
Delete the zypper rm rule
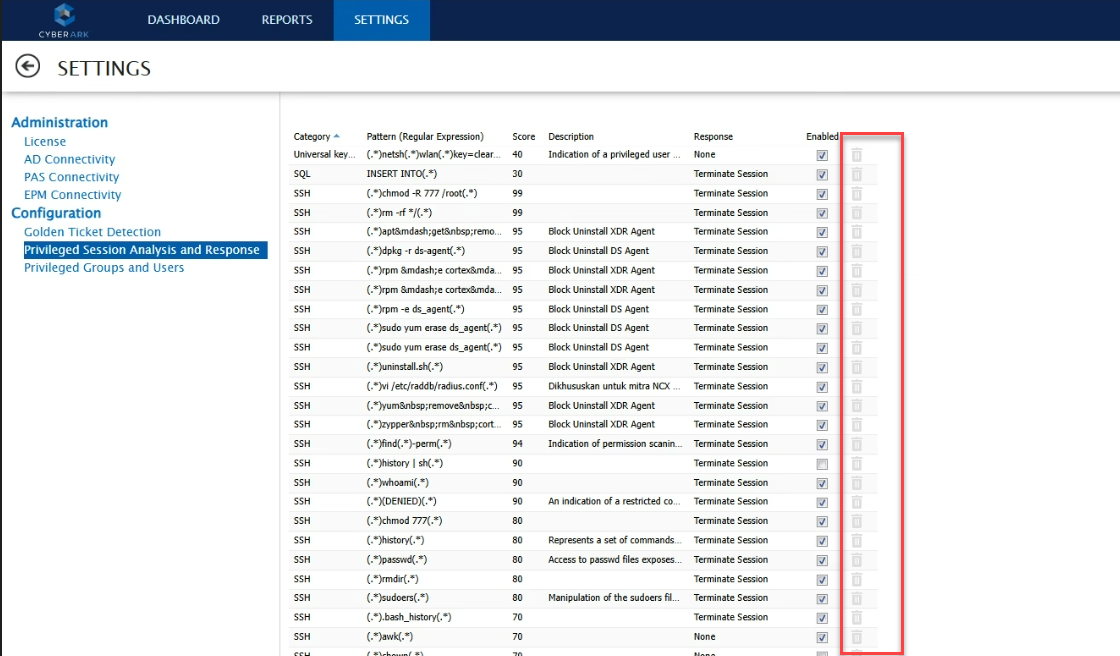click(x=856, y=424)
